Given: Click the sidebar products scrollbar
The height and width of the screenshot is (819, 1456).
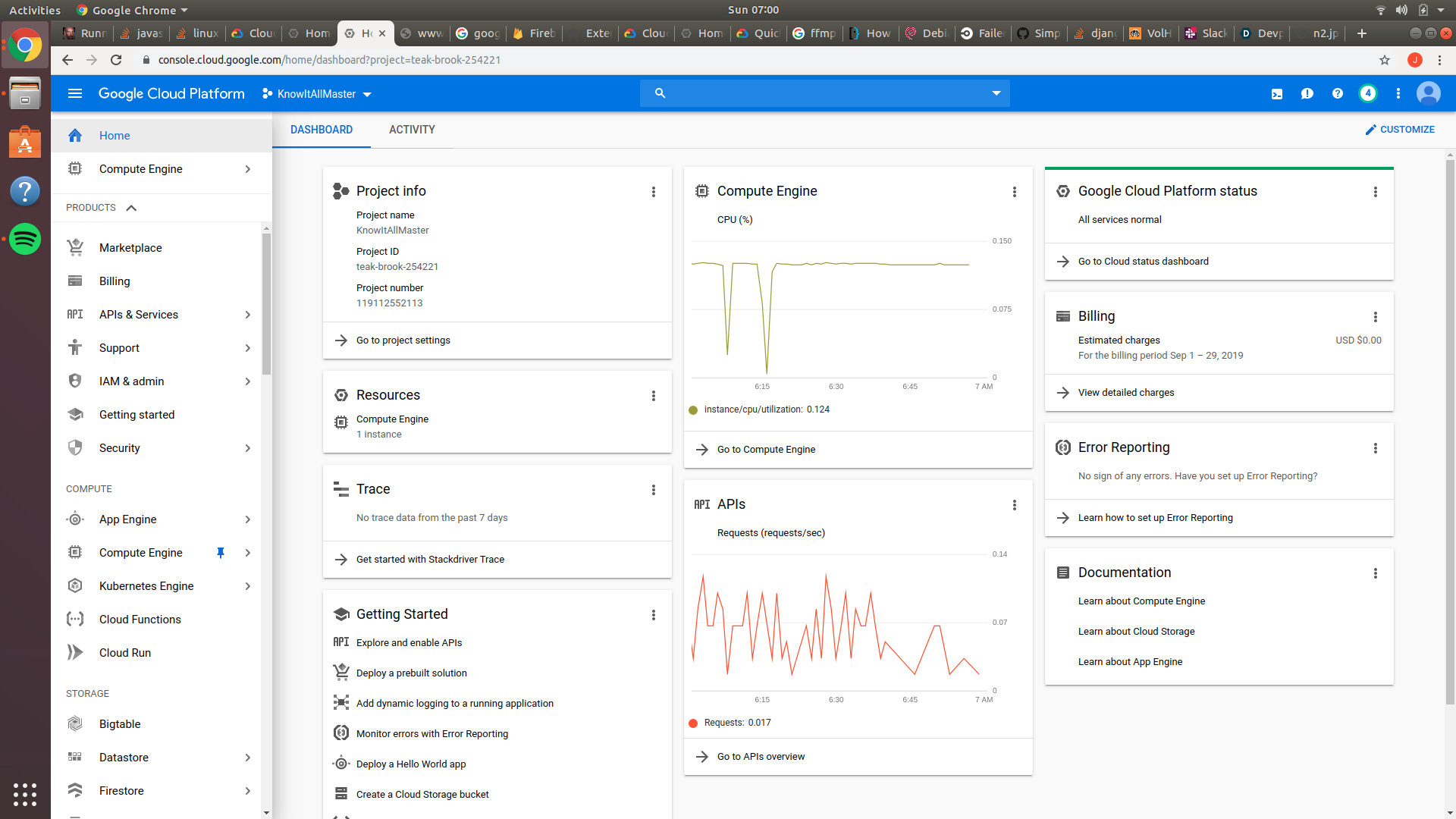Looking at the screenshot, I should [x=266, y=303].
